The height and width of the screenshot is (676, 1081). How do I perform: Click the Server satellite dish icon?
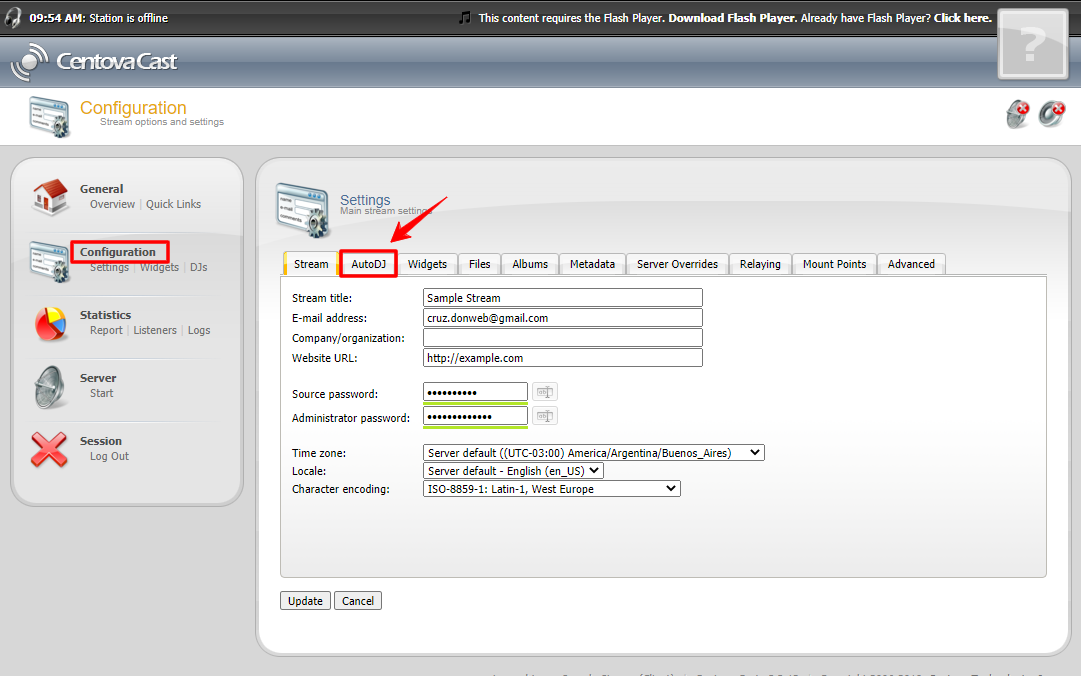[50, 387]
